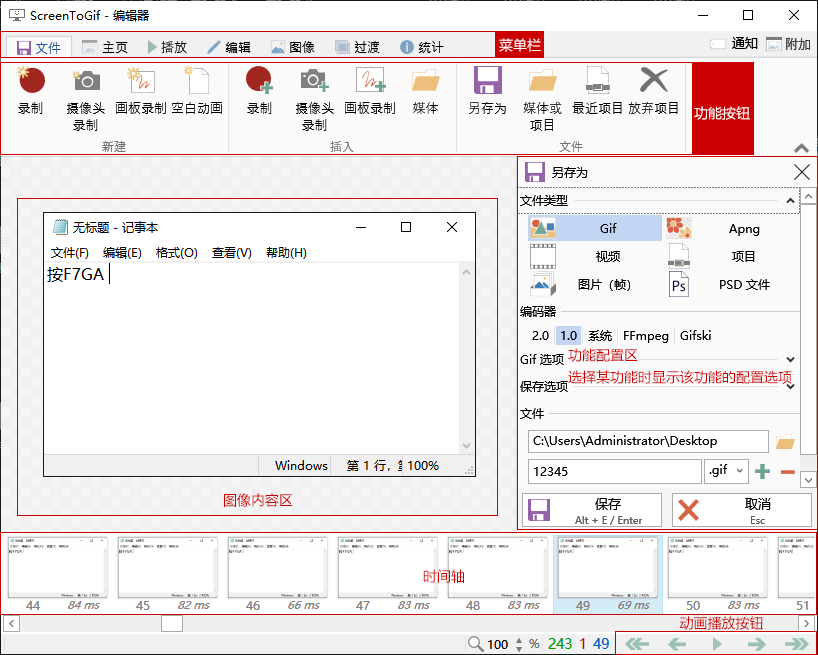Open the 图像 tab
This screenshot has width=818, height=655.
click(293, 47)
